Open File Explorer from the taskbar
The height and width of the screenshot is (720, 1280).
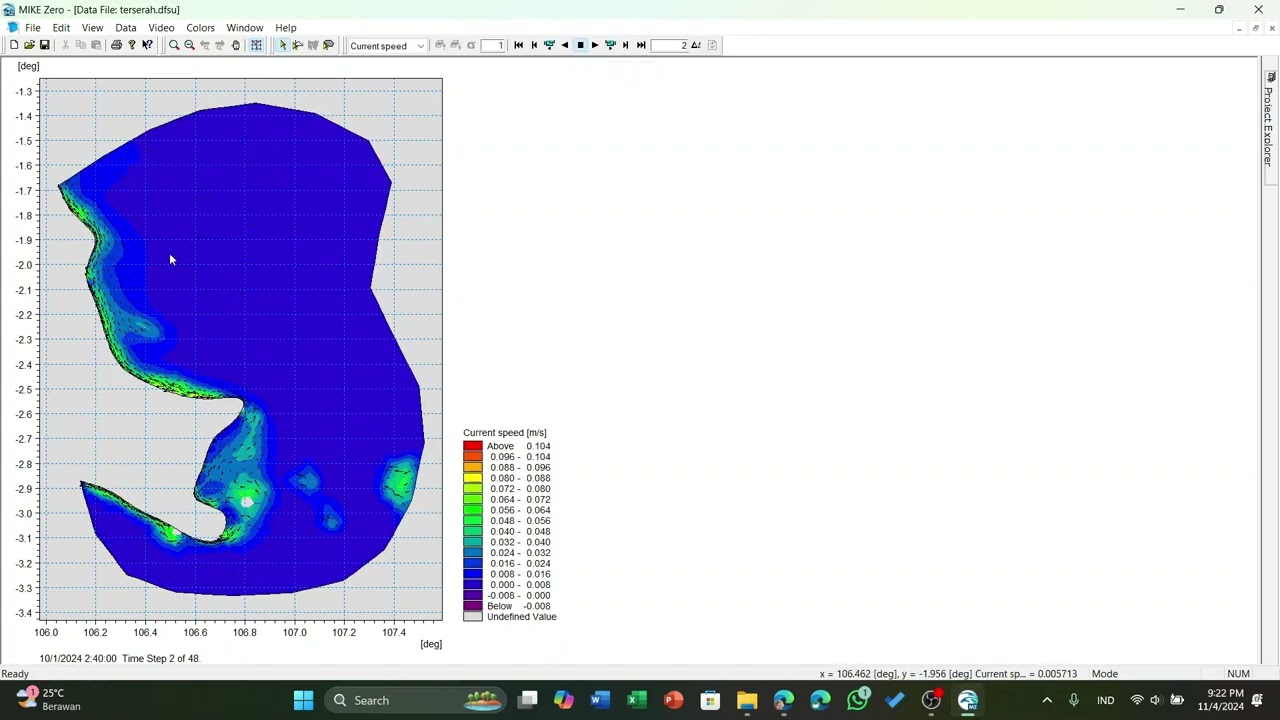747,700
